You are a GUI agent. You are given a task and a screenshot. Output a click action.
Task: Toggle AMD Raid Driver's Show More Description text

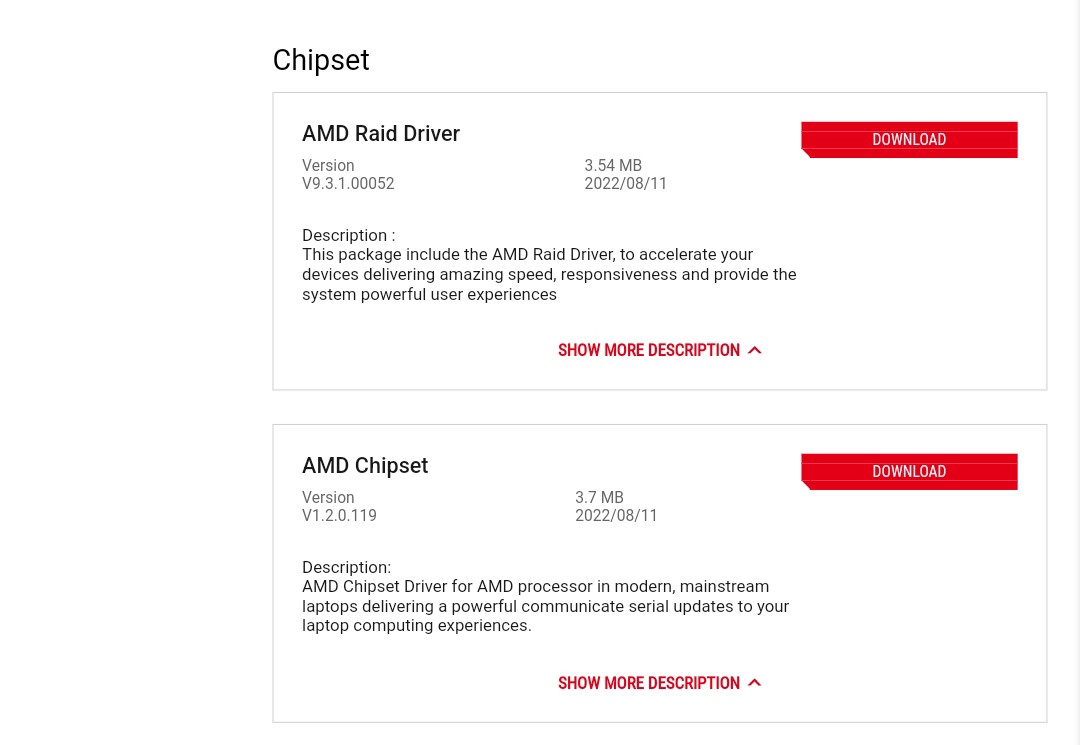tap(648, 350)
